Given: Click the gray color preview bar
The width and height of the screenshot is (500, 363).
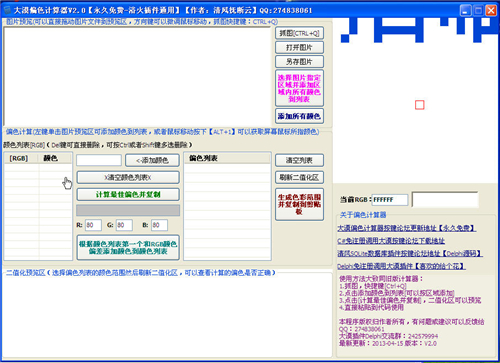Looking at the screenshot, I should [x=128, y=210].
